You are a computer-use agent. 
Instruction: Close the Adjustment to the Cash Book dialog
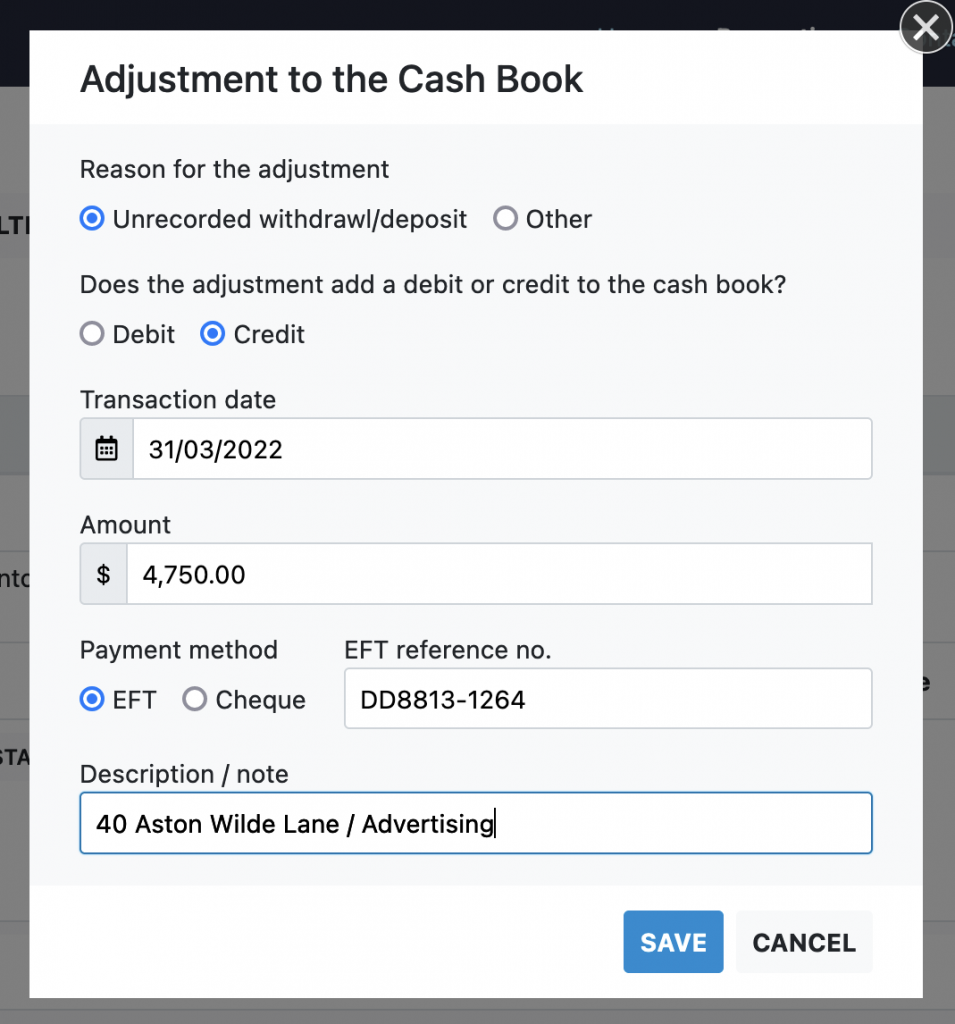coord(925,29)
